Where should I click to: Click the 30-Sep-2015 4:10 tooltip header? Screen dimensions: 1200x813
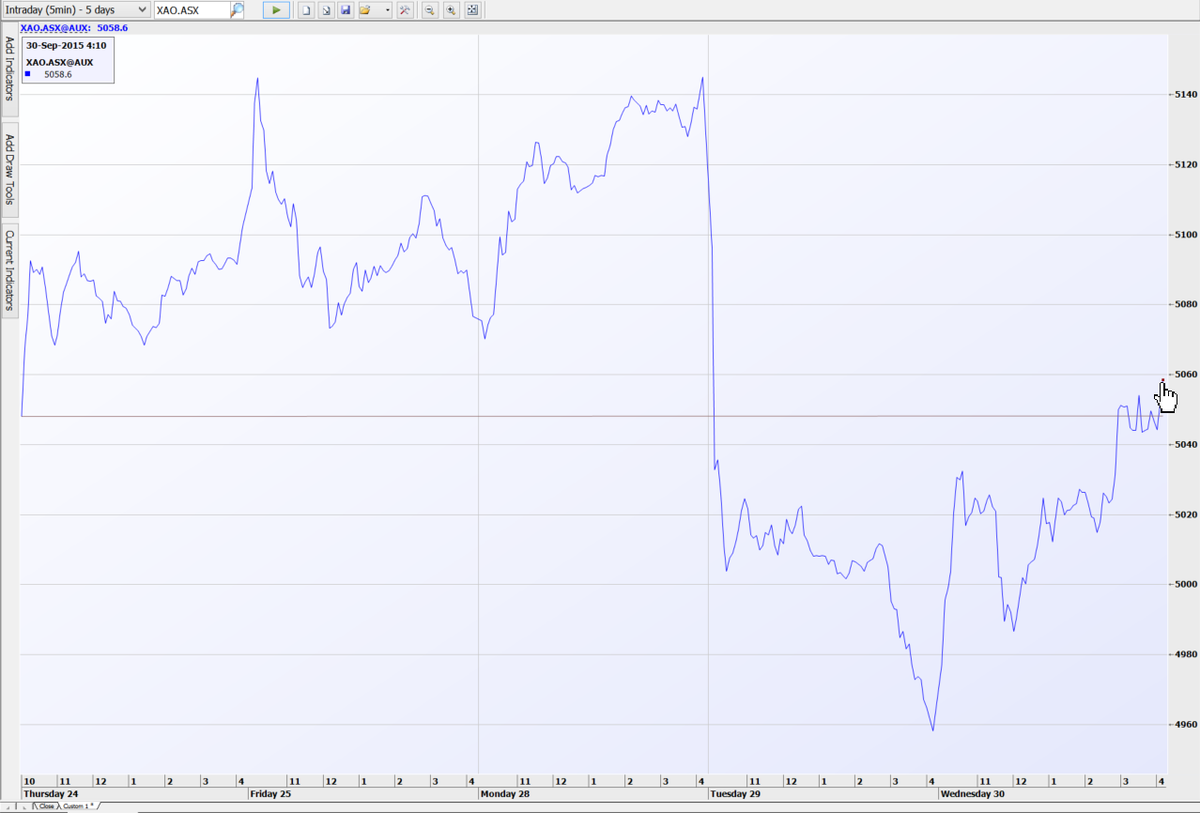[x=66, y=45]
